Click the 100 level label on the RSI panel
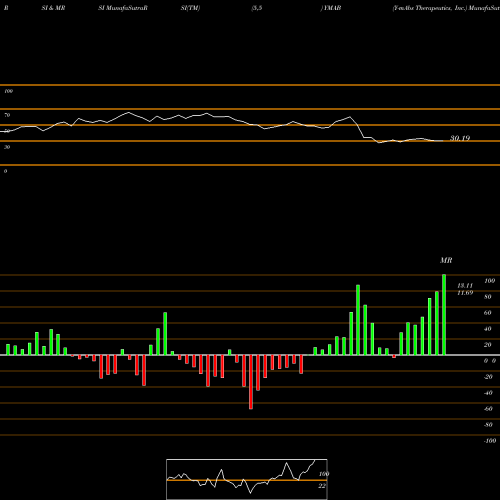500x500 pixels. (8, 91)
